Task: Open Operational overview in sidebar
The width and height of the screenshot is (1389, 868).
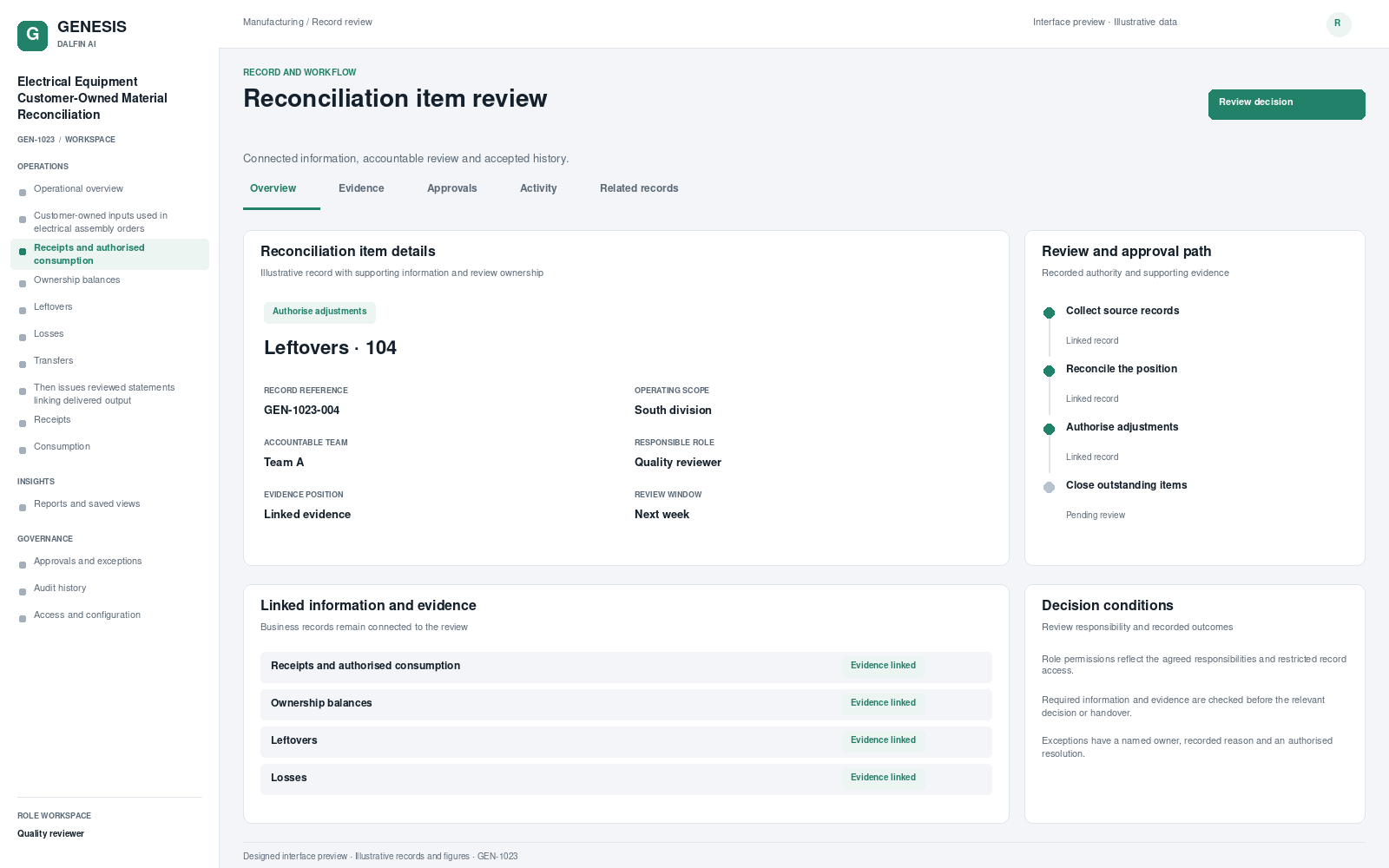Action: pyautogui.click(x=109, y=189)
